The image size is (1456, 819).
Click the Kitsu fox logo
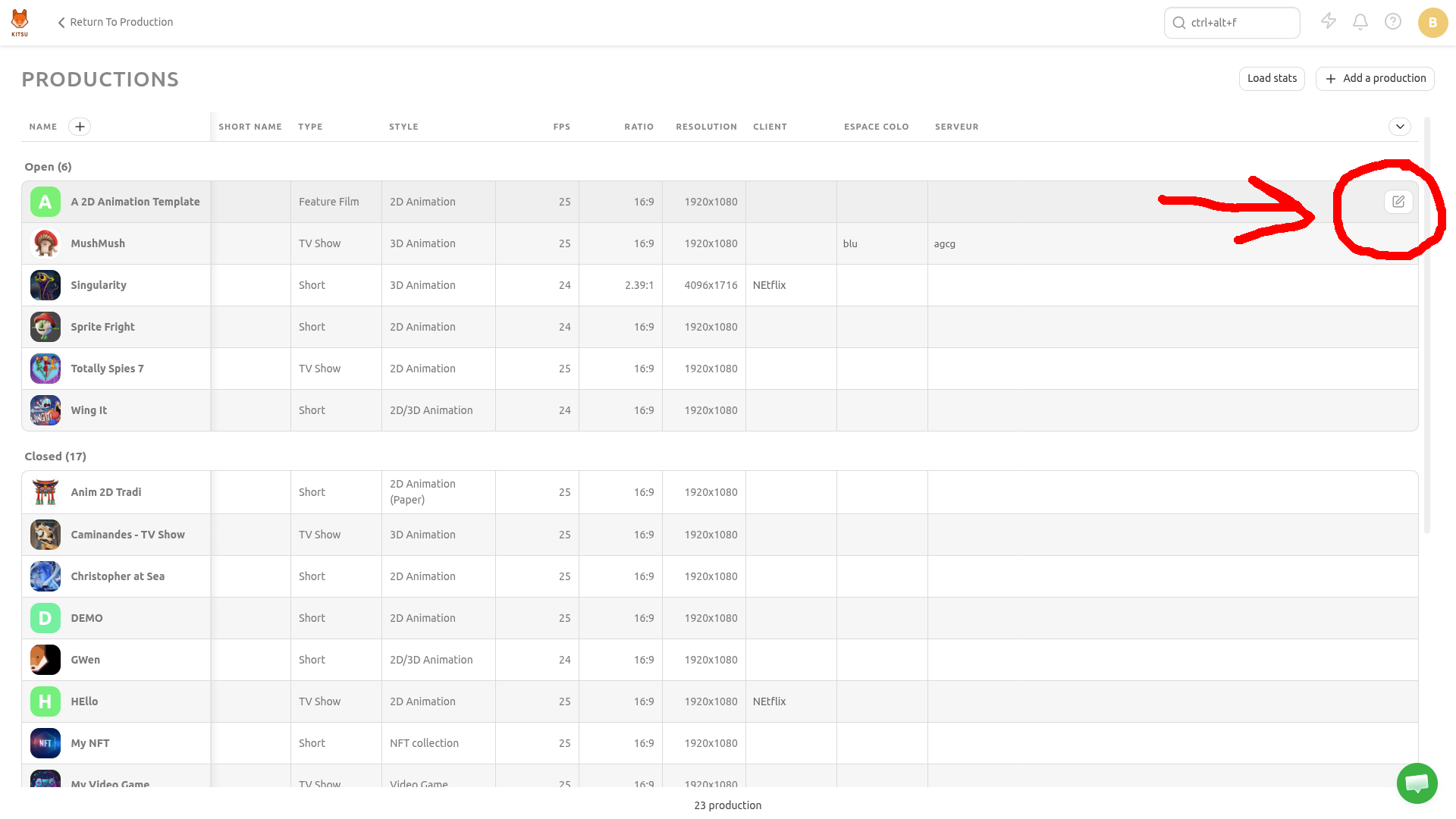[x=20, y=22]
